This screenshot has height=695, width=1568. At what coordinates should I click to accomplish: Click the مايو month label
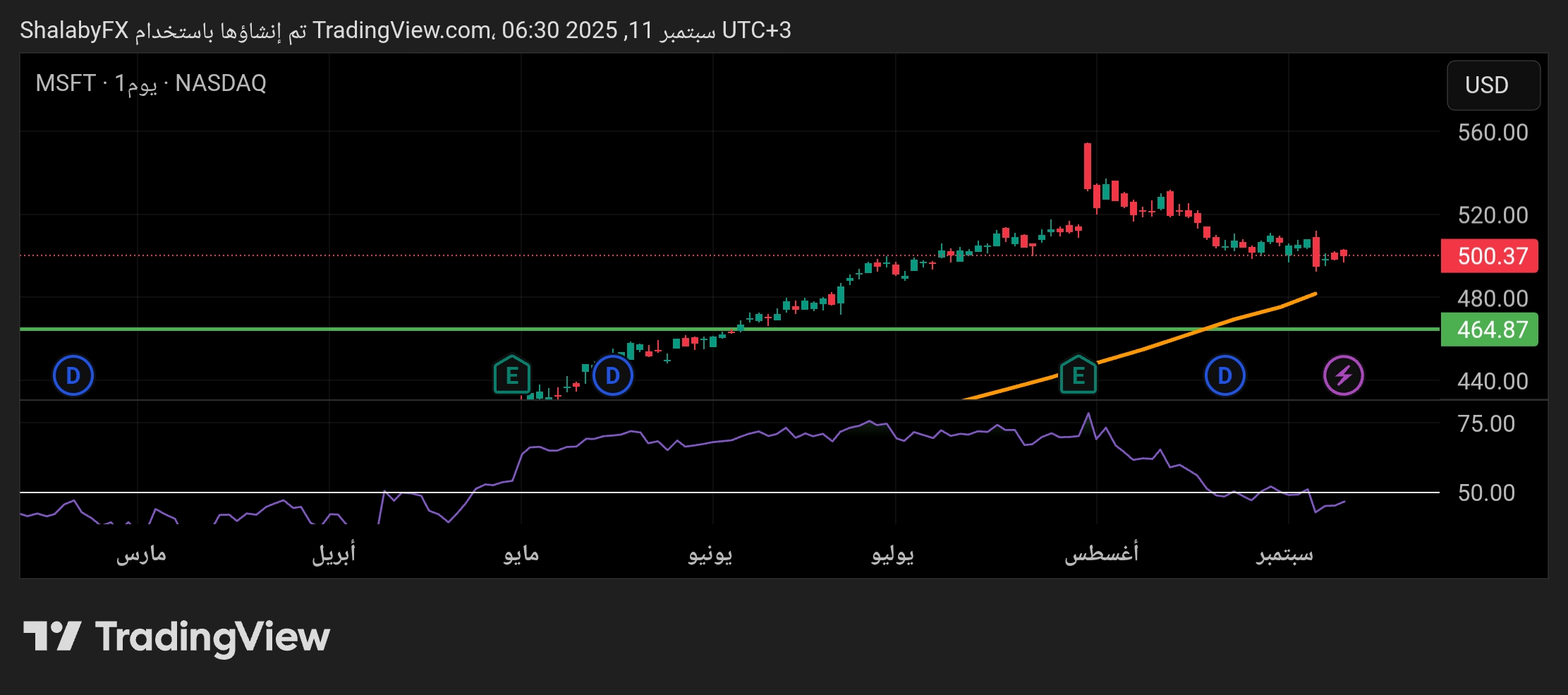[521, 554]
